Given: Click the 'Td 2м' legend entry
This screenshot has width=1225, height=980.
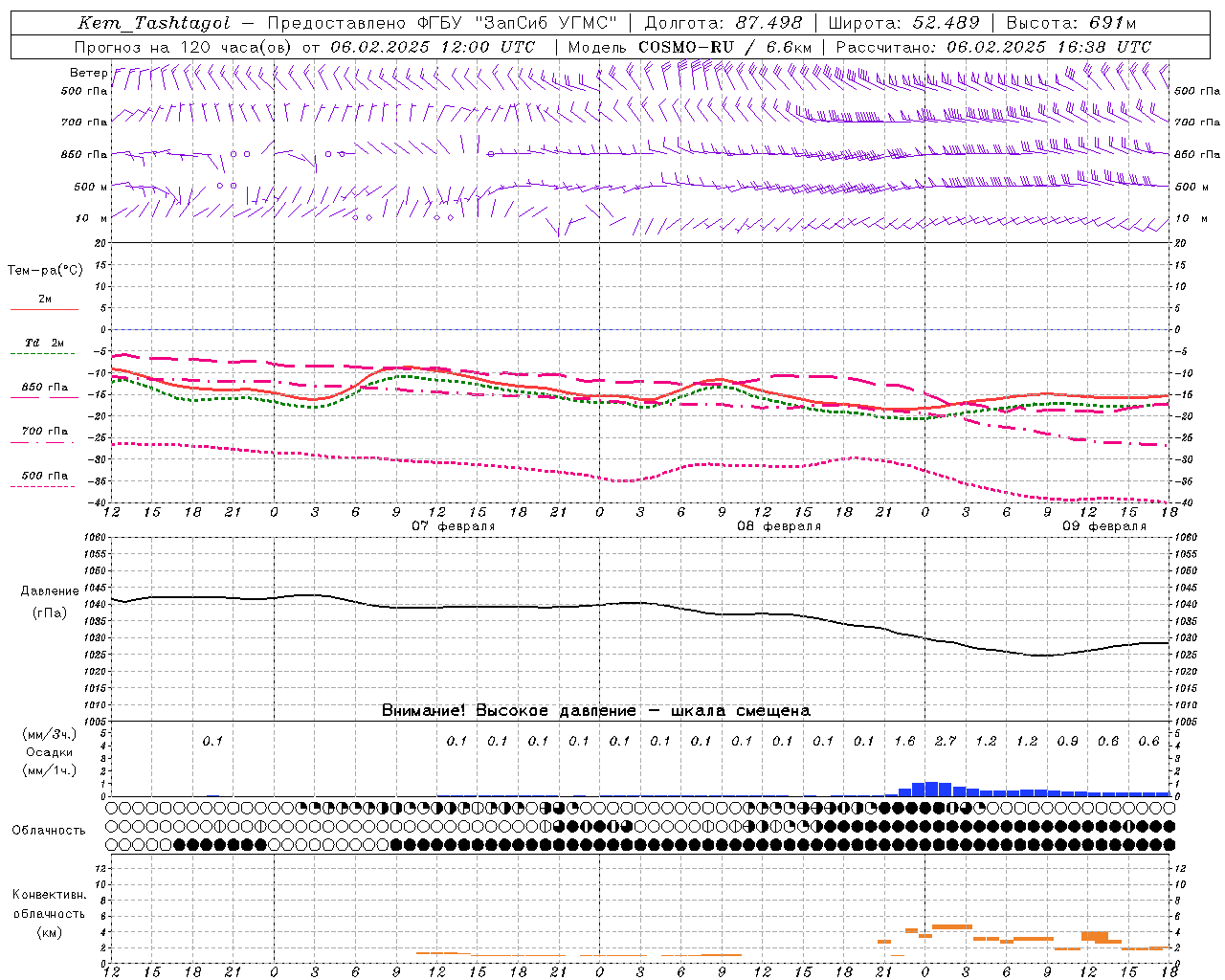Looking at the screenshot, I should pos(44,343).
